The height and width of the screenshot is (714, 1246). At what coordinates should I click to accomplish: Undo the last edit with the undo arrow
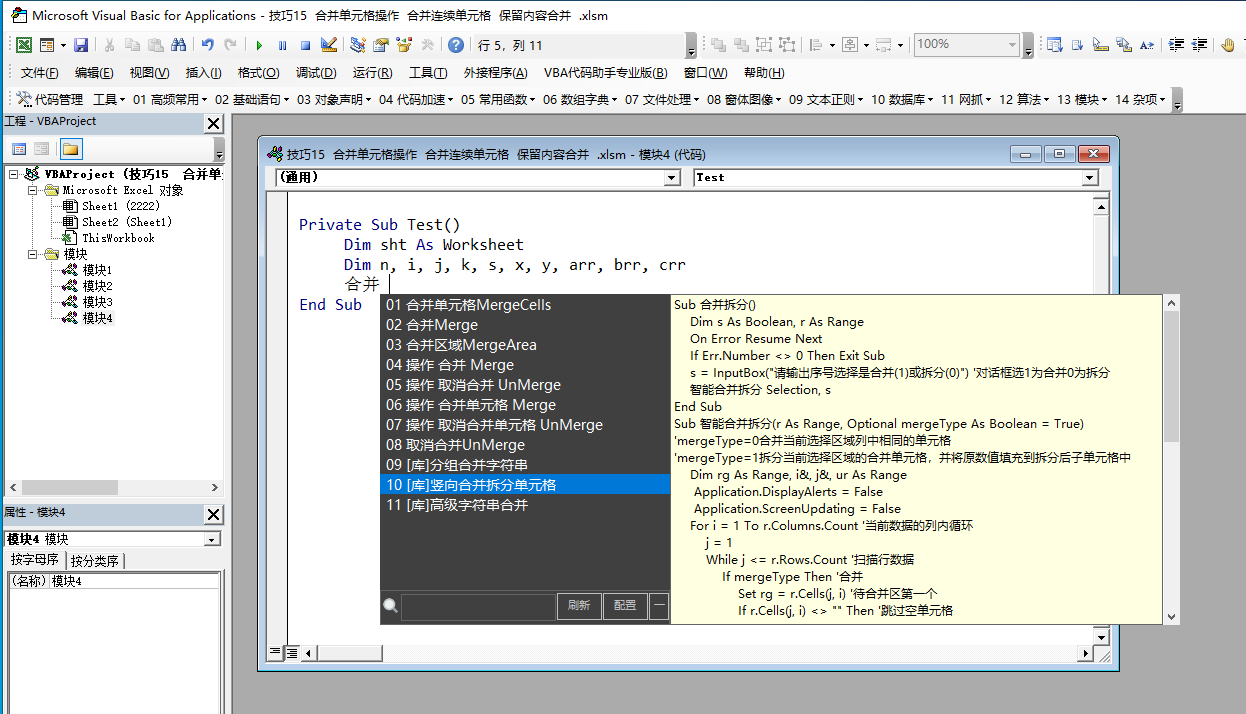pyautogui.click(x=207, y=45)
